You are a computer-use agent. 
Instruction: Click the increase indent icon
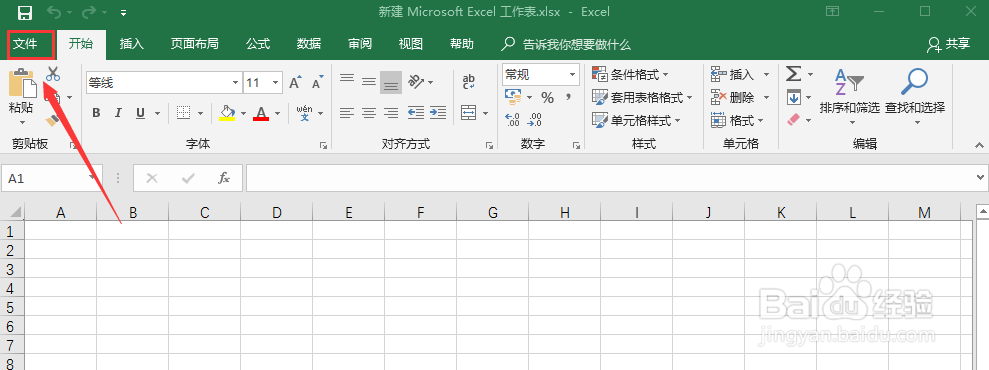pyautogui.click(x=438, y=113)
